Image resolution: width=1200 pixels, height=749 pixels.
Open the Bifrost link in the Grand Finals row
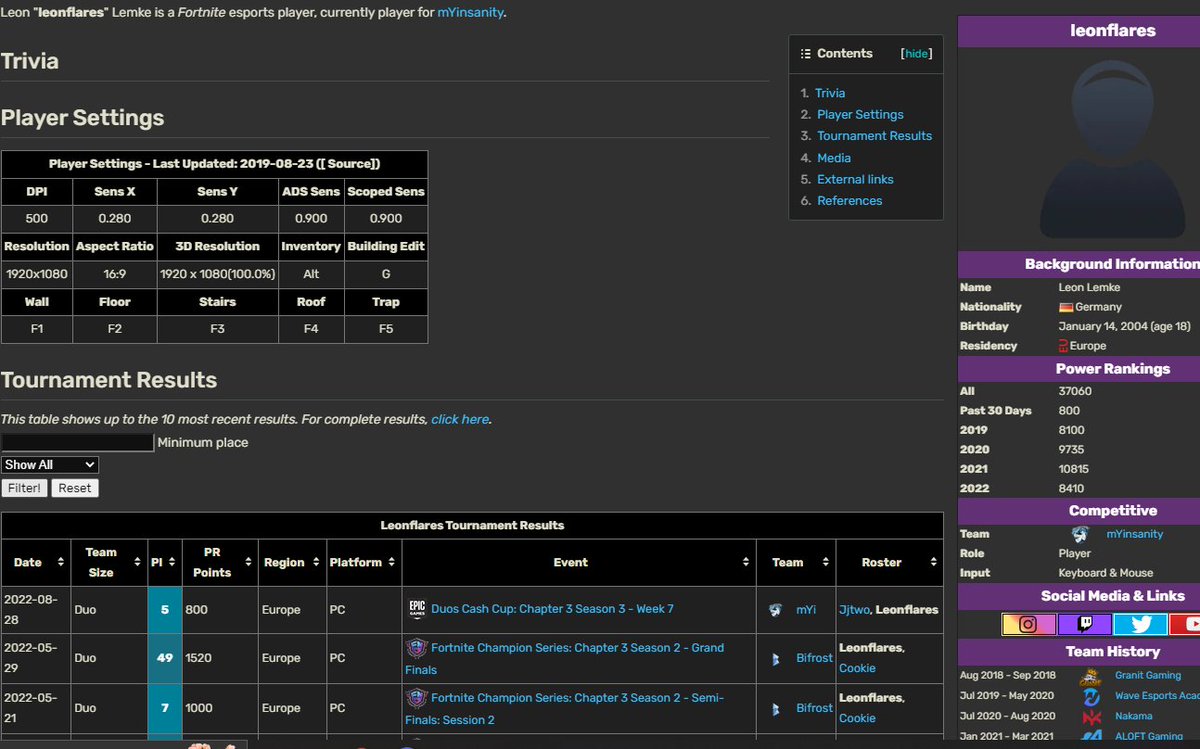click(814, 658)
